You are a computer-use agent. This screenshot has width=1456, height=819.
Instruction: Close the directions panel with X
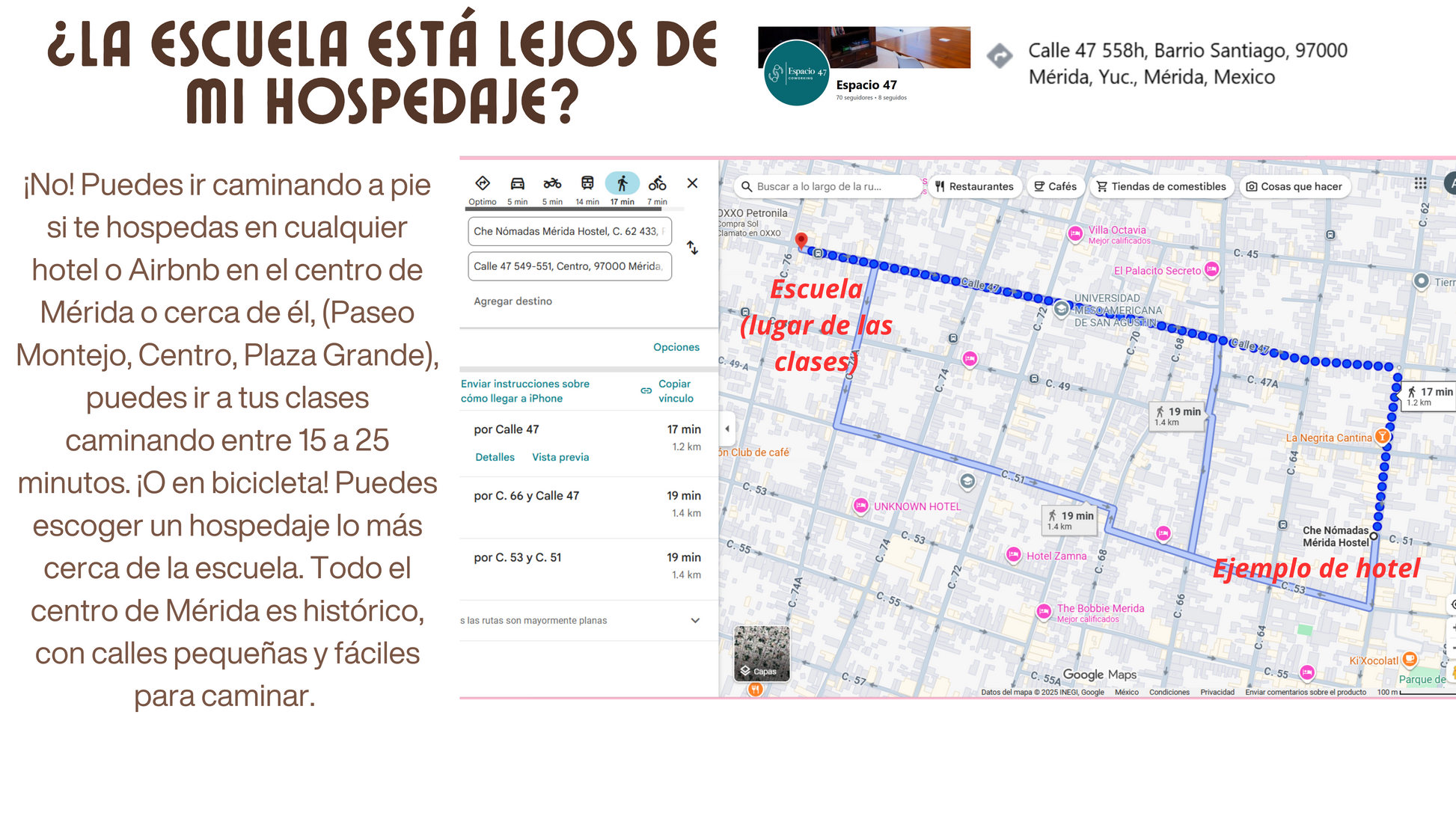(692, 183)
